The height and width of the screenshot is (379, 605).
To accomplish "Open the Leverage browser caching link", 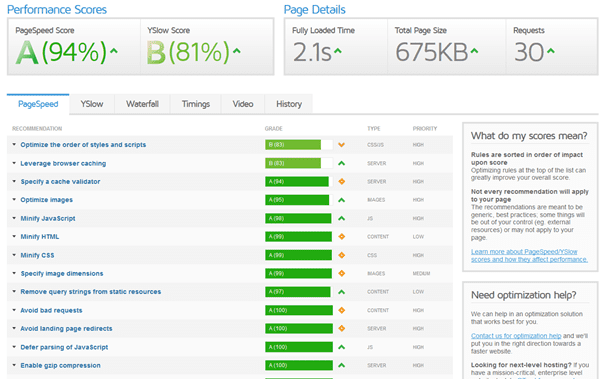I will (x=63, y=163).
